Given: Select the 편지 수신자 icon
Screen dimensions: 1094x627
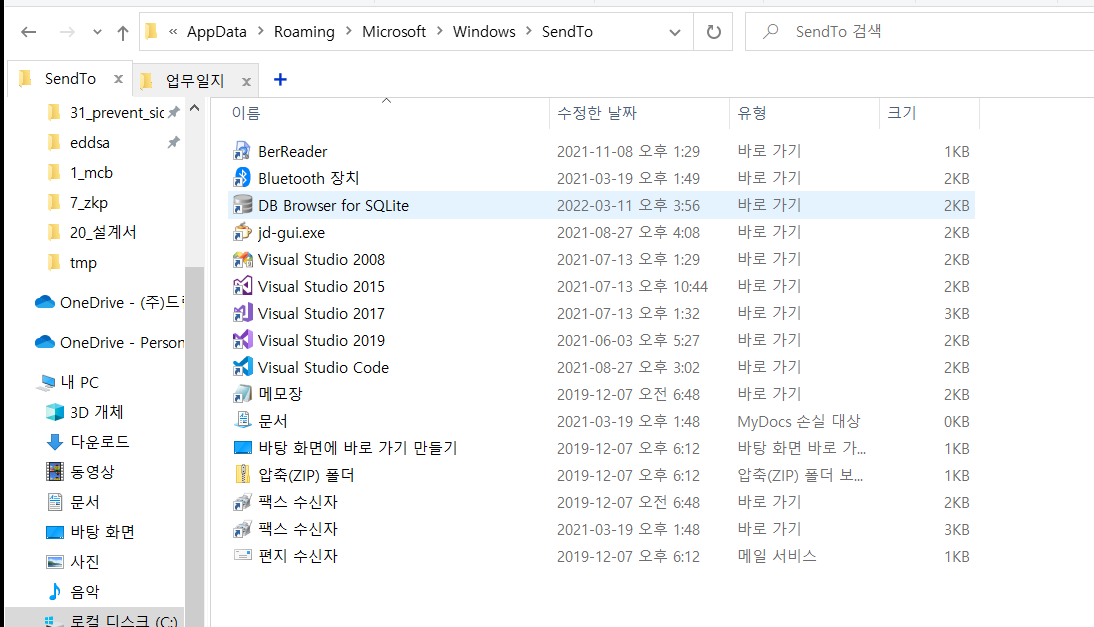Looking at the screenshot, I should click(242, 556).
